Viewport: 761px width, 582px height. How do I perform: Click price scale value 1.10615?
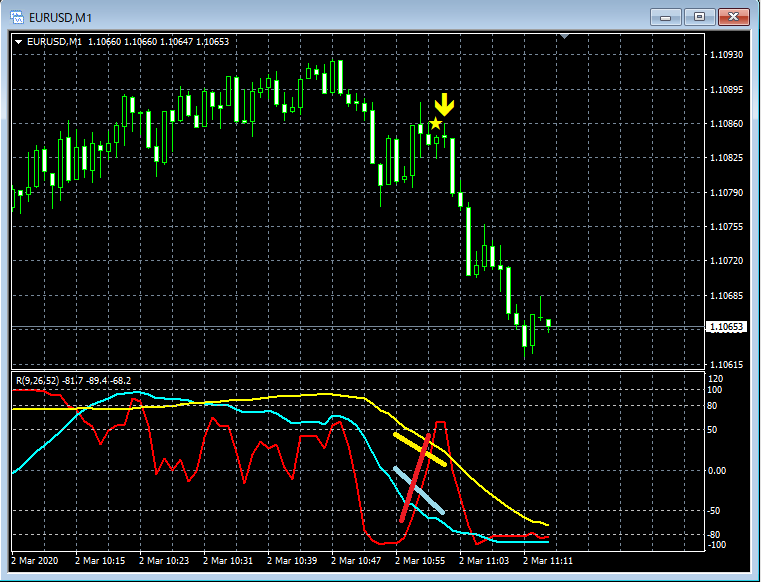[x=727, y=365]
